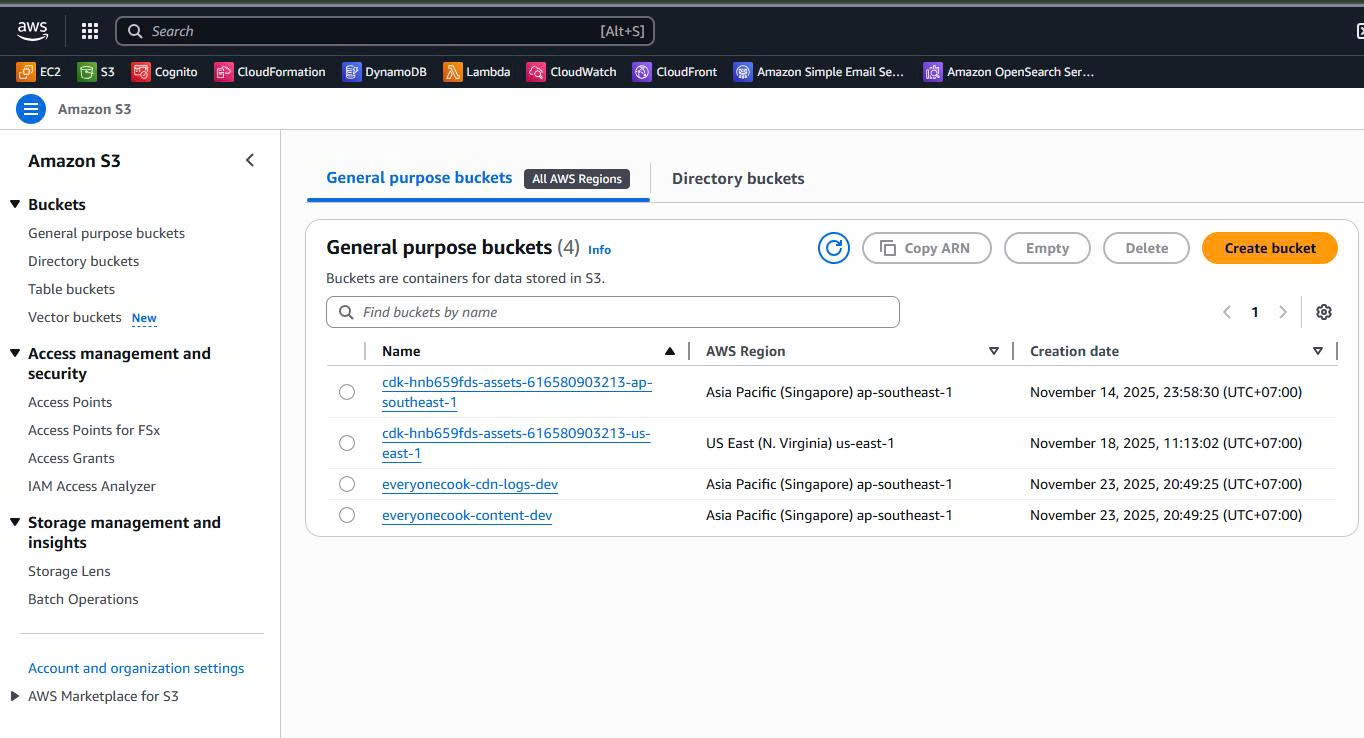Click the Create bucket button
The image size is (1364, 738).
(x=1270, y=248)
